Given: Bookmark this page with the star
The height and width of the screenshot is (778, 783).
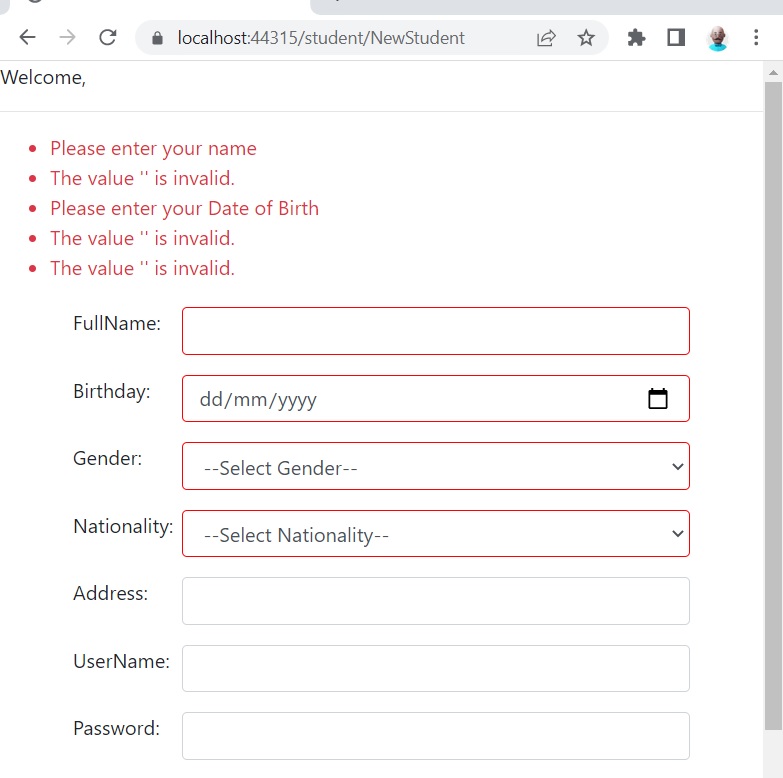Looking at the screenshot, I should tap(586, 37).
